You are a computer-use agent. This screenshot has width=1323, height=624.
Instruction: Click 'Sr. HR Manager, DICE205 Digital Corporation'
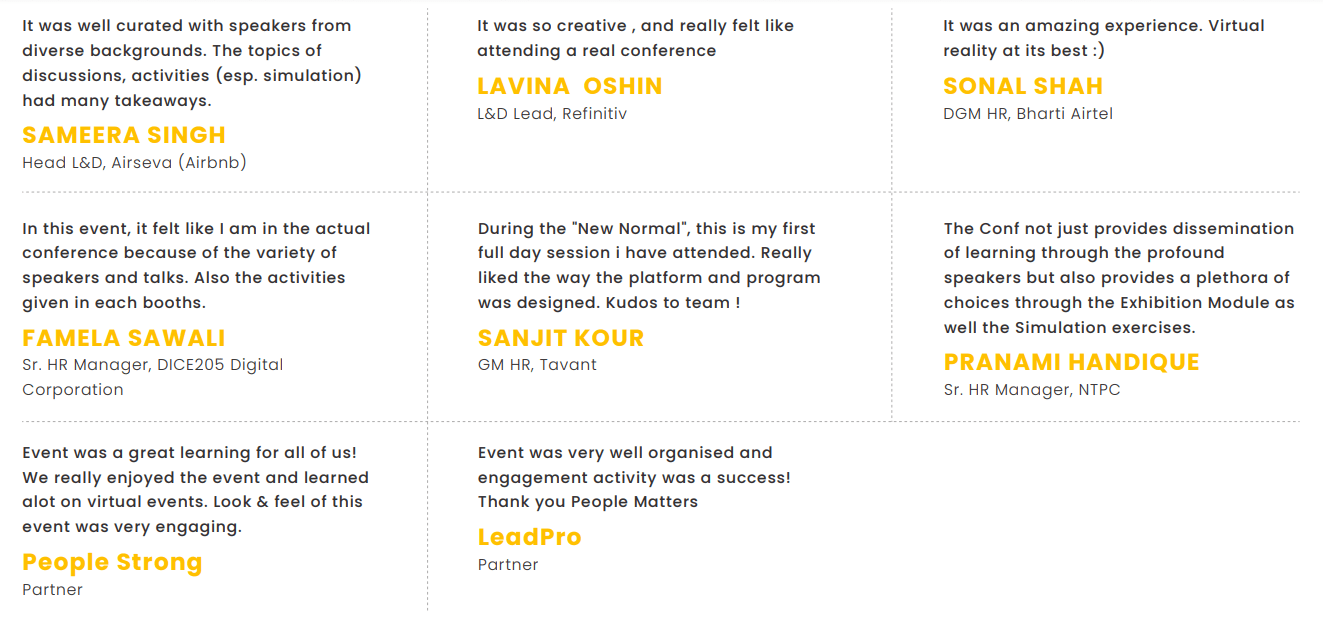pyautogui.click(x=153, y=377)
